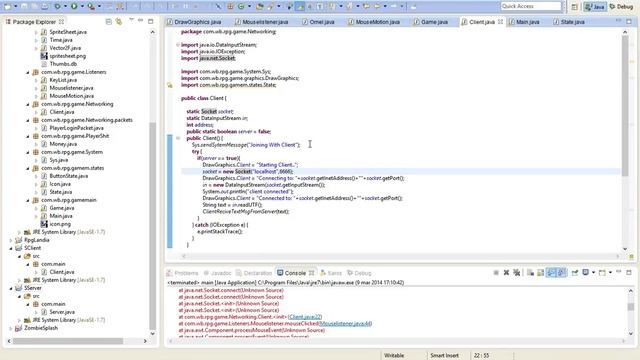Collapse the com.wb.rpg.game.Networking package
The image size is (640, 360).
[x=28, y=104]
